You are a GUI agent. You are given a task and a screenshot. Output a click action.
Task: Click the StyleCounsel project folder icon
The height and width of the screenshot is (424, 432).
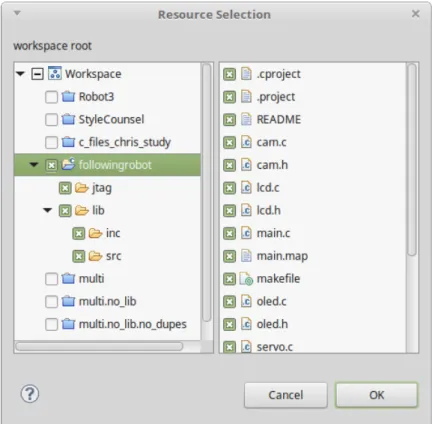click(x=68, y=119)
